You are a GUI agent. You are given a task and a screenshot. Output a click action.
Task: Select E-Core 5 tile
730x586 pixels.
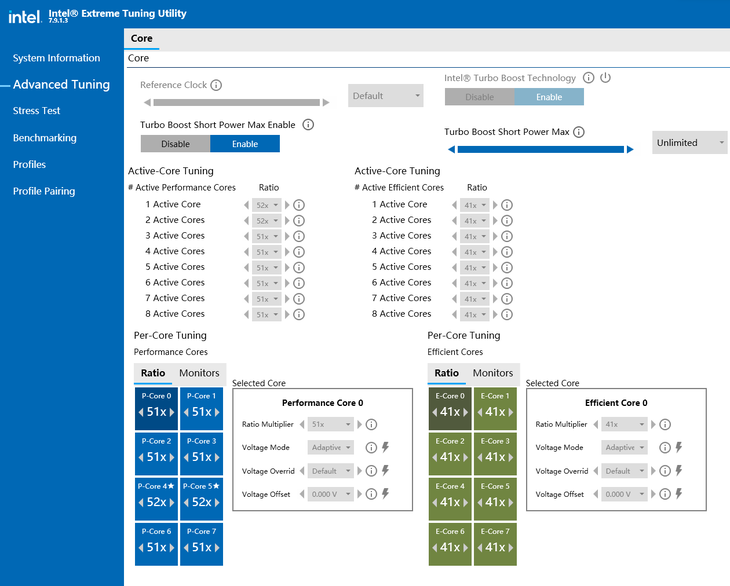[x=495, y=499]
